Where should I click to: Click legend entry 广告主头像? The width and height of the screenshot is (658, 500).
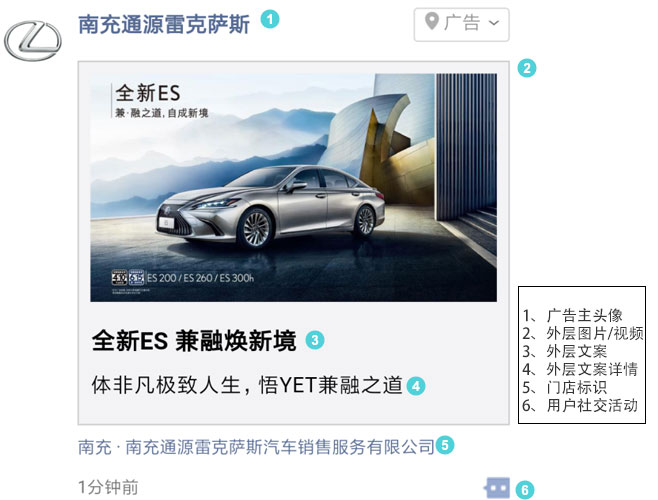click(572, 315)
